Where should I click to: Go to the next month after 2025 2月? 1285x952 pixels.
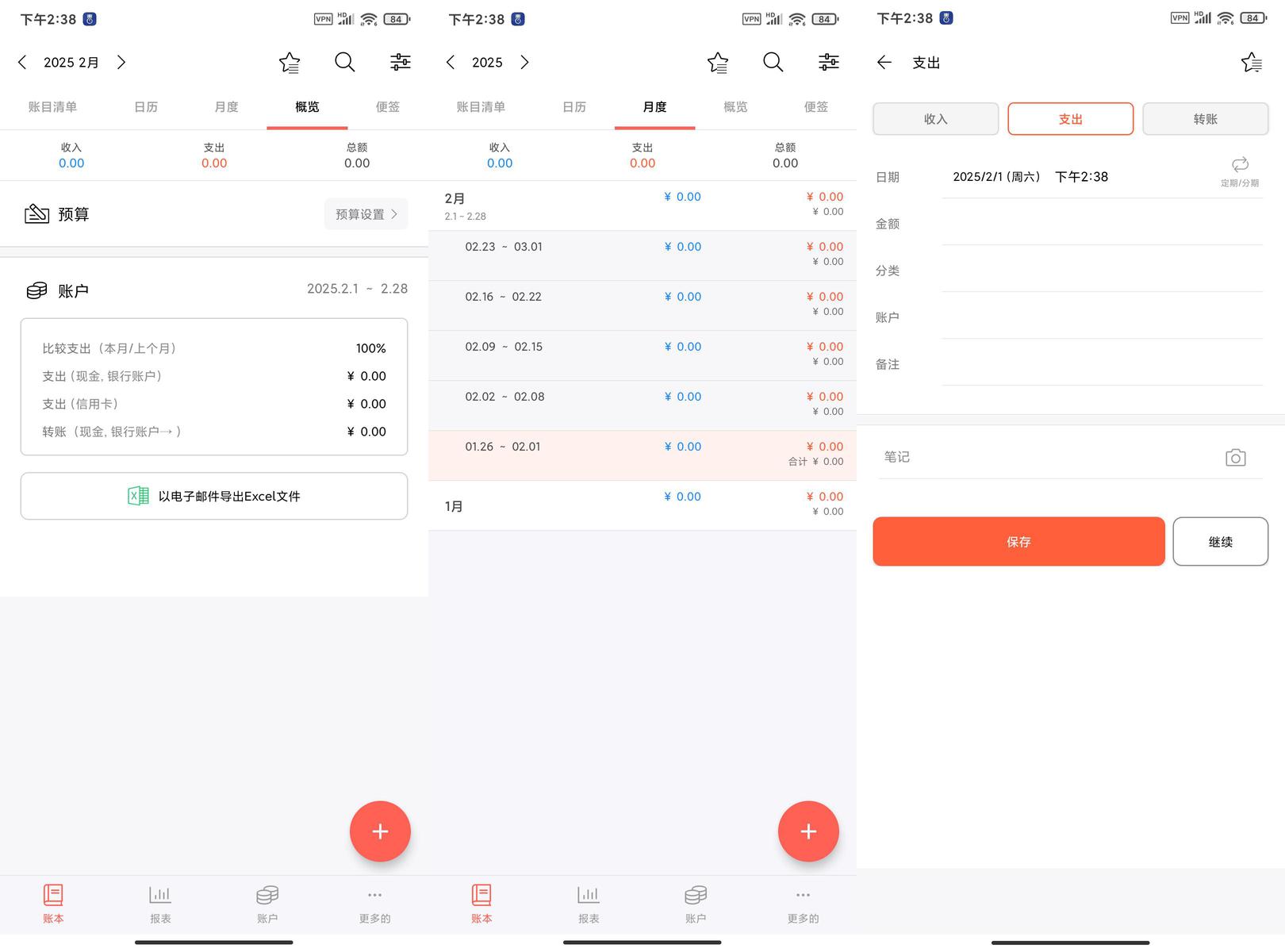click(x=121, y=63)
